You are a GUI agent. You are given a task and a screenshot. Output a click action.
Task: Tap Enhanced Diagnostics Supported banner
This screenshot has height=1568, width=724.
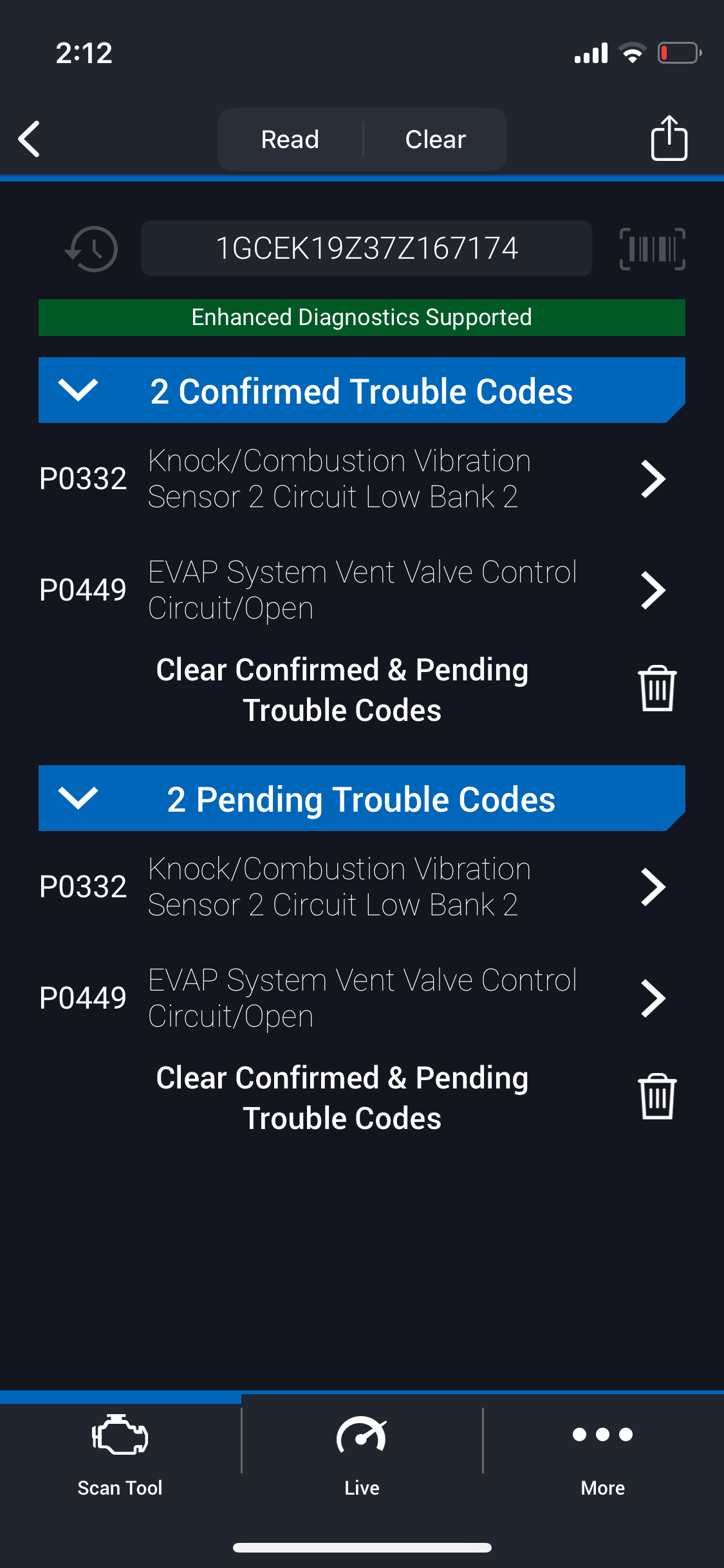(362, 317)
